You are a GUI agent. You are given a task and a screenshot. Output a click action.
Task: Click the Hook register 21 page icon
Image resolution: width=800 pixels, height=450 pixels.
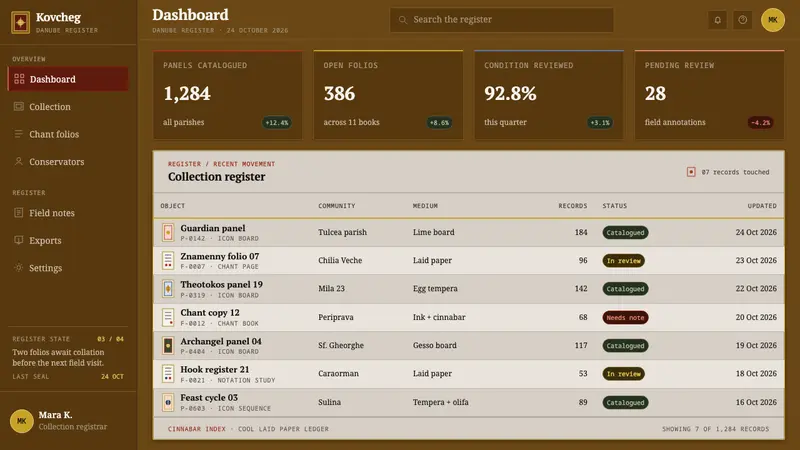[x=168, y=373]
